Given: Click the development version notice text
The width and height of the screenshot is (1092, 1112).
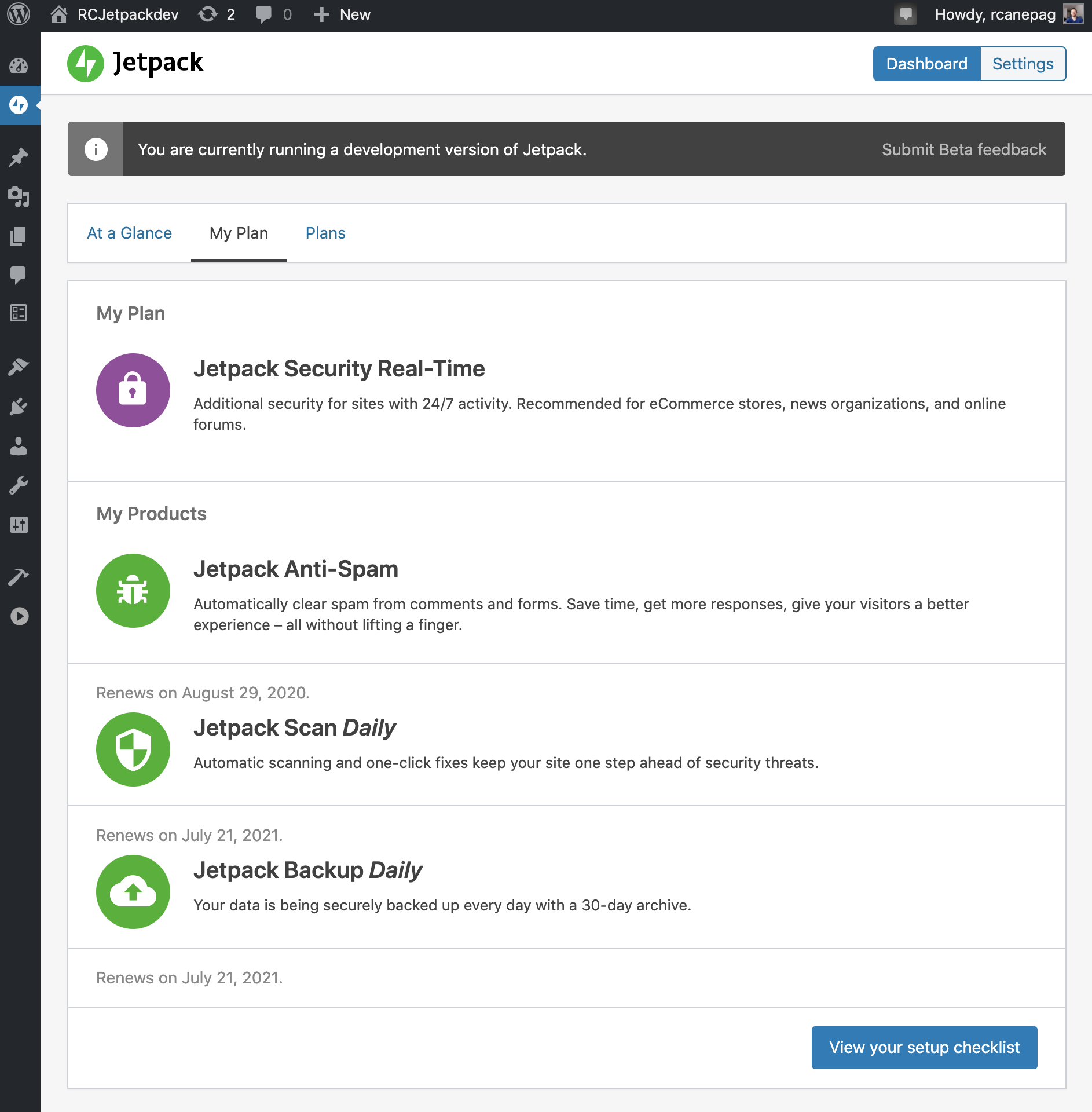Looking at the screenshot, I should coord(362,149).
